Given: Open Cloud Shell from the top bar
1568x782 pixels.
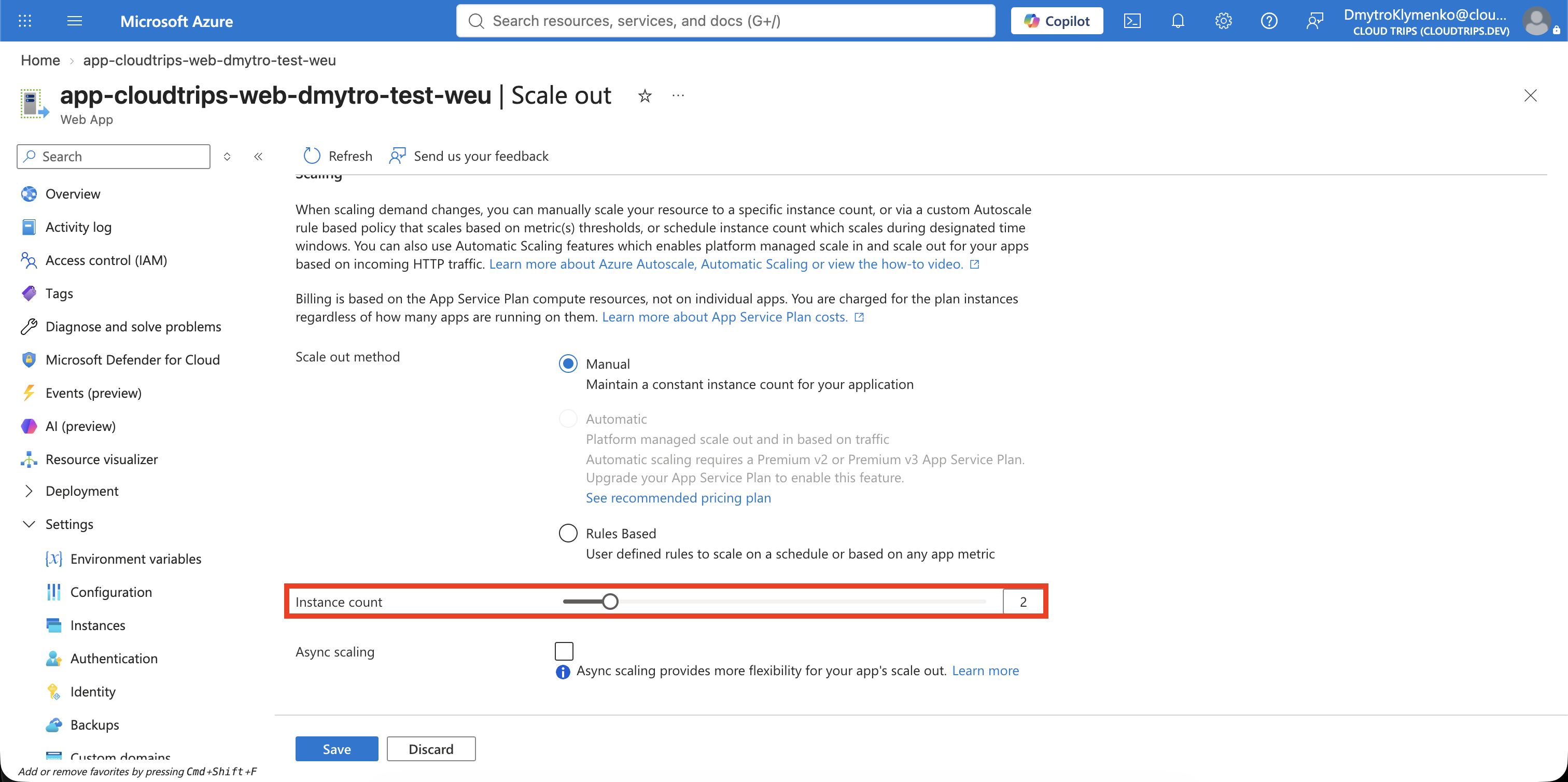Looking at the screenshot, I should coord(1131,21).
